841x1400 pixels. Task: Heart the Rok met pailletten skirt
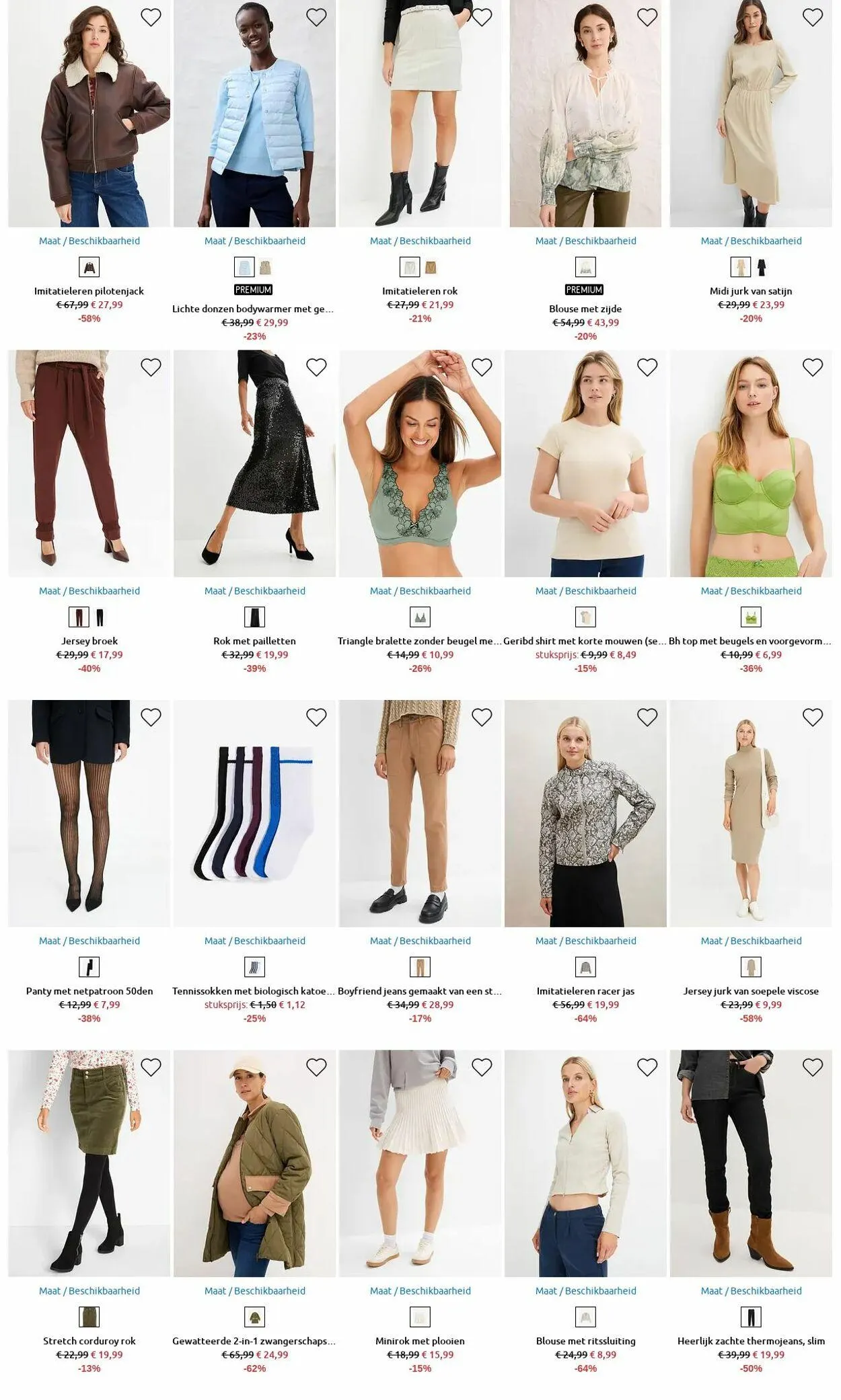tap(316, 367)
